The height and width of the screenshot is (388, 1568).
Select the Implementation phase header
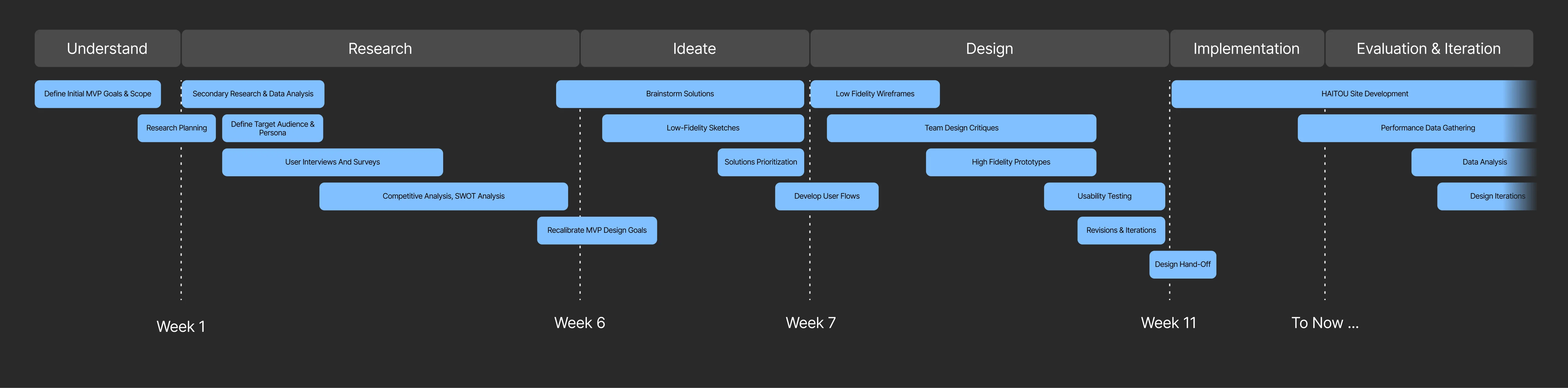pos(1247,48)
